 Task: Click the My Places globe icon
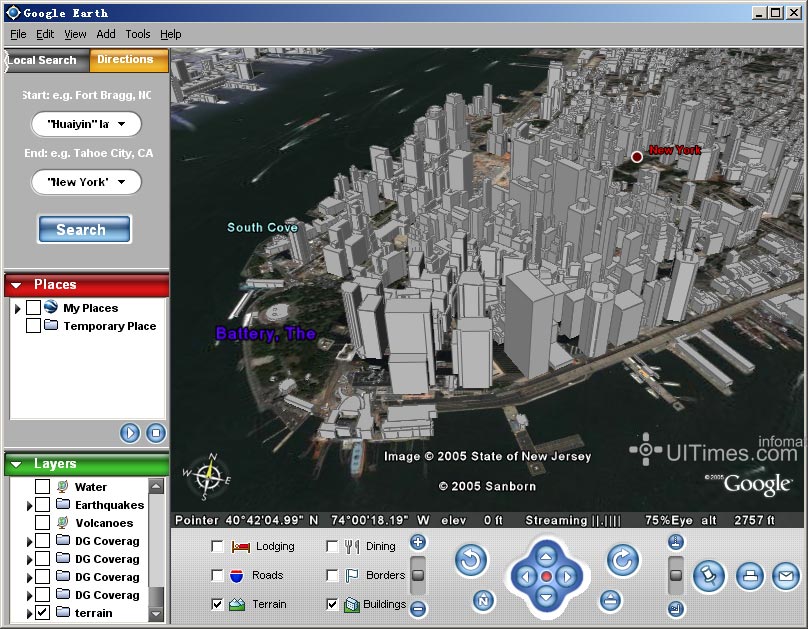(x=50, y=307)
